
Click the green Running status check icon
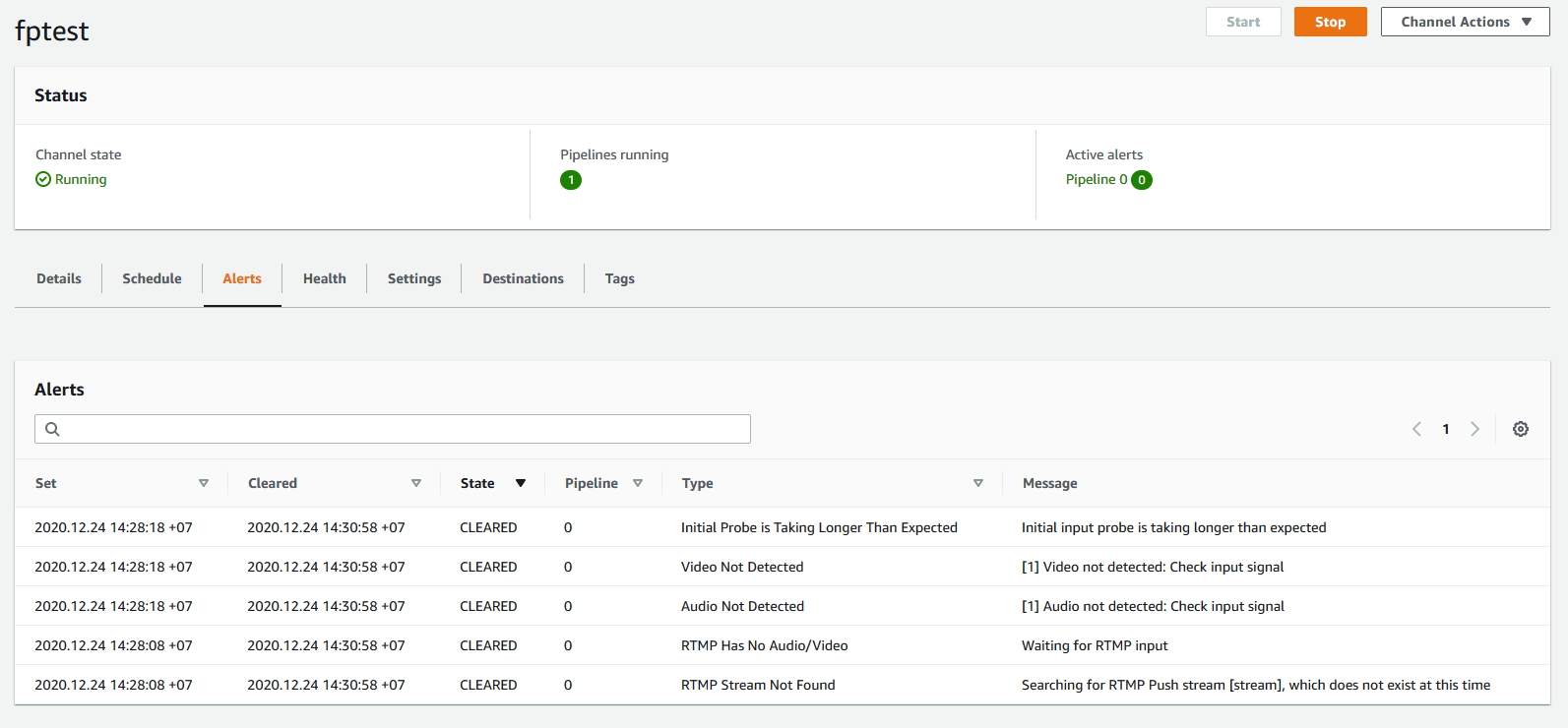(43, 179)
